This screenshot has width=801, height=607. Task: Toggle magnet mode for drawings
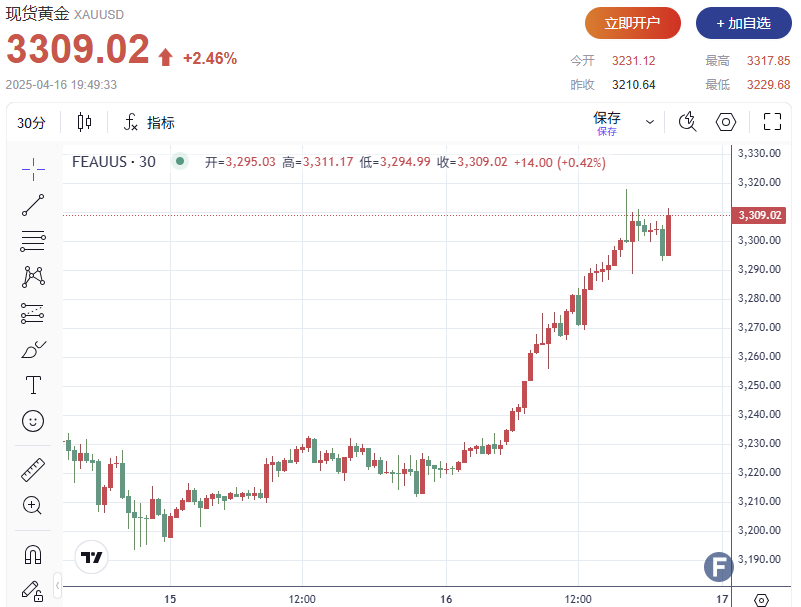[x=33, y=553]
